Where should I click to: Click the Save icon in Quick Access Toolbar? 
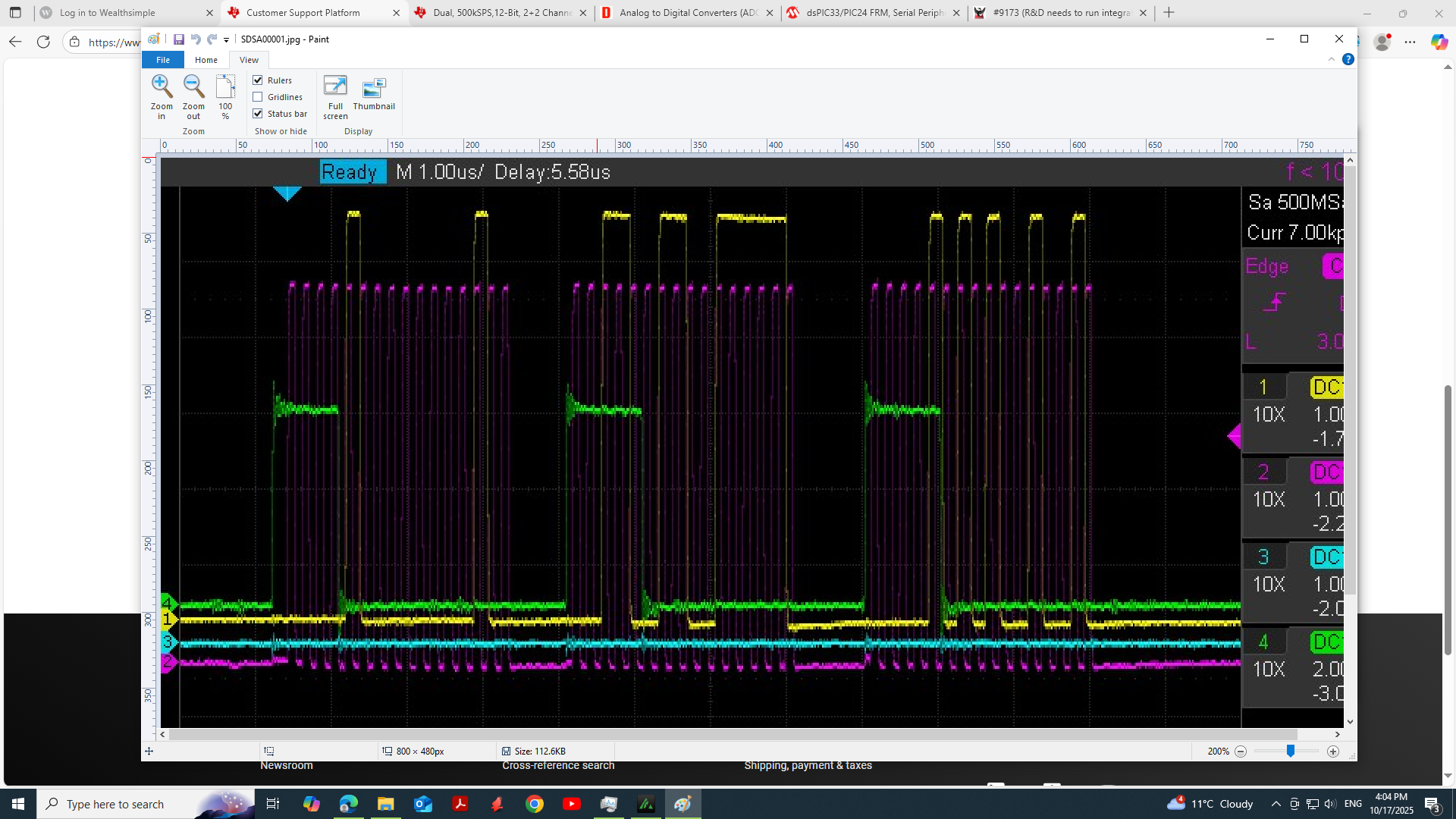[179, 39]
